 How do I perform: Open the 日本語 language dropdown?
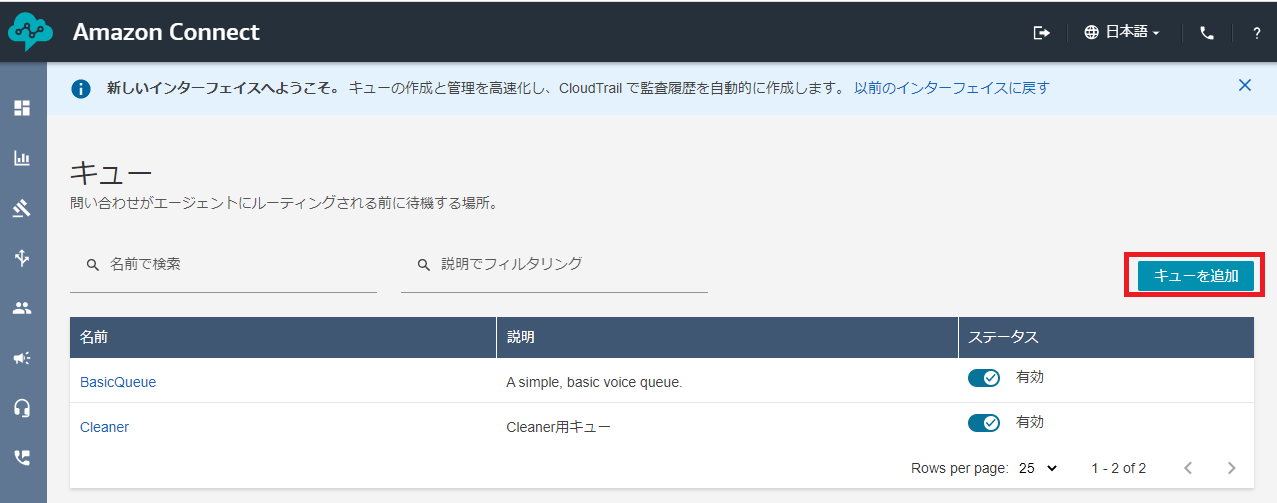[x=1122, y=33]
